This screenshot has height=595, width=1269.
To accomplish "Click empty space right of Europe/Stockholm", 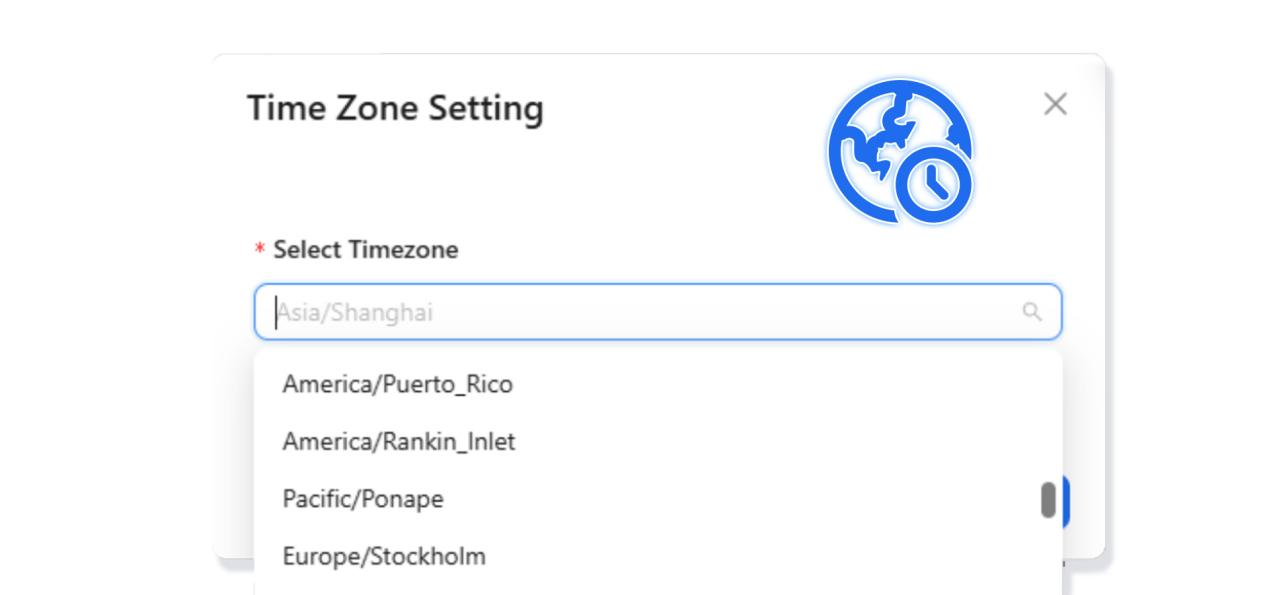I will click(750, 556).
